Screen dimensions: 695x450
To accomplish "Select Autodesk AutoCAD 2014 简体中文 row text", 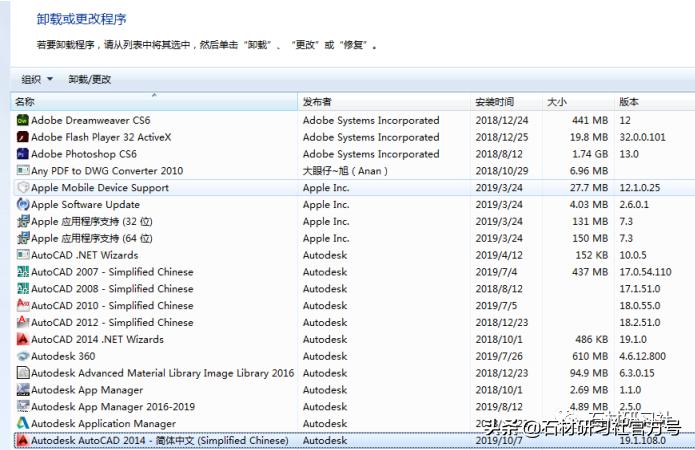I will (x=160, y=440).
